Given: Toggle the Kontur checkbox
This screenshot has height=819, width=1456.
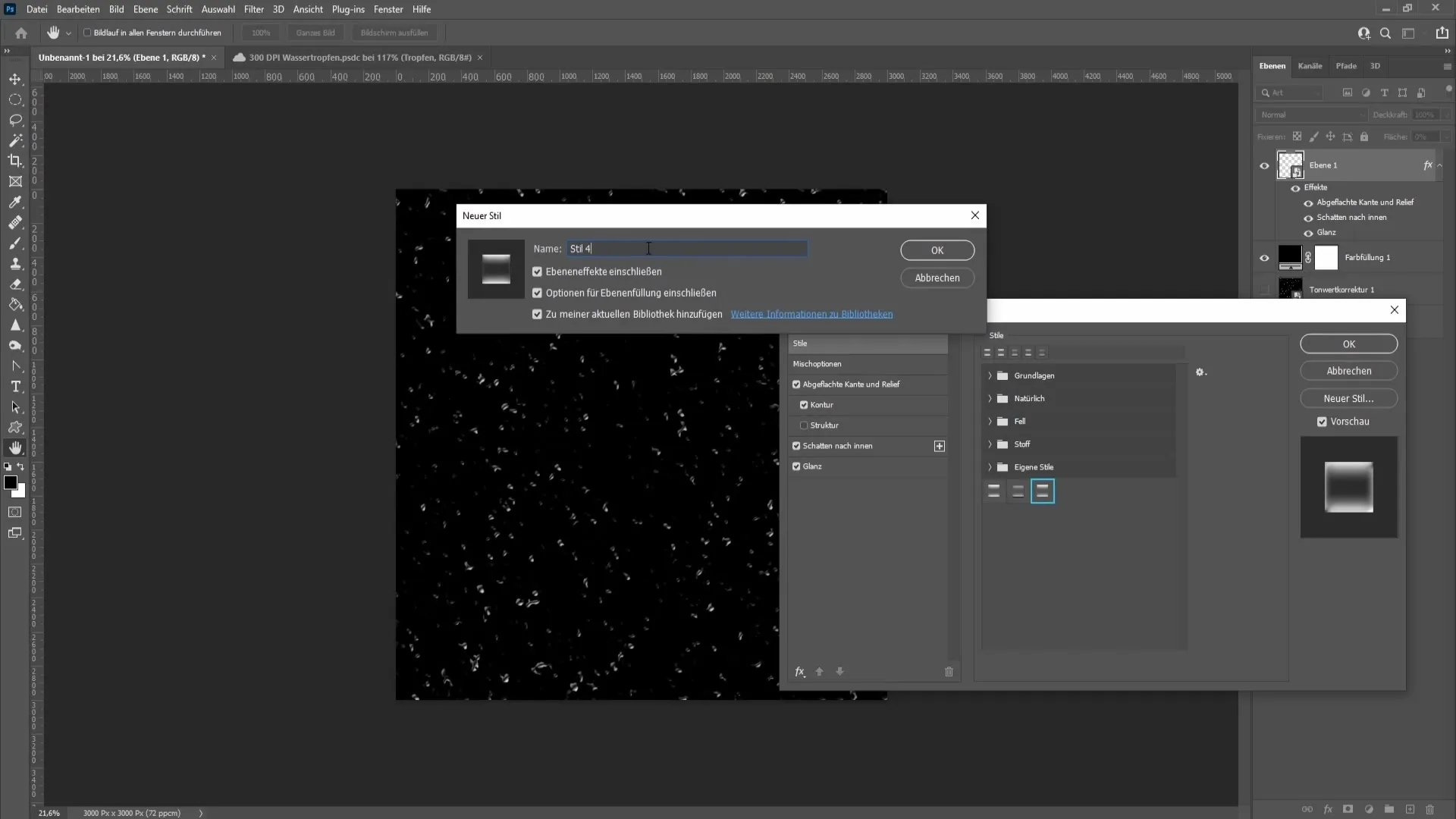Looking at the screenshot, I should (x=804, y=405).
